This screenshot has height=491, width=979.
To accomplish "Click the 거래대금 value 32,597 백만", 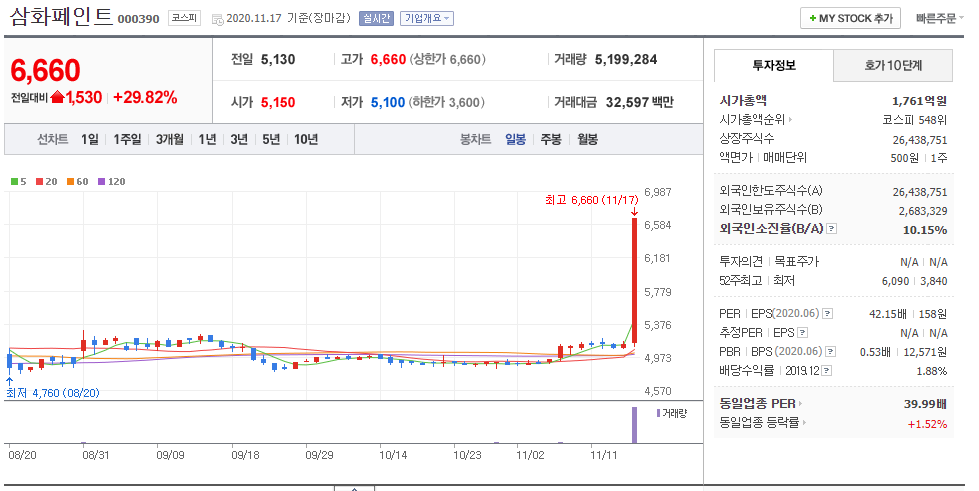I will [640, 102].
